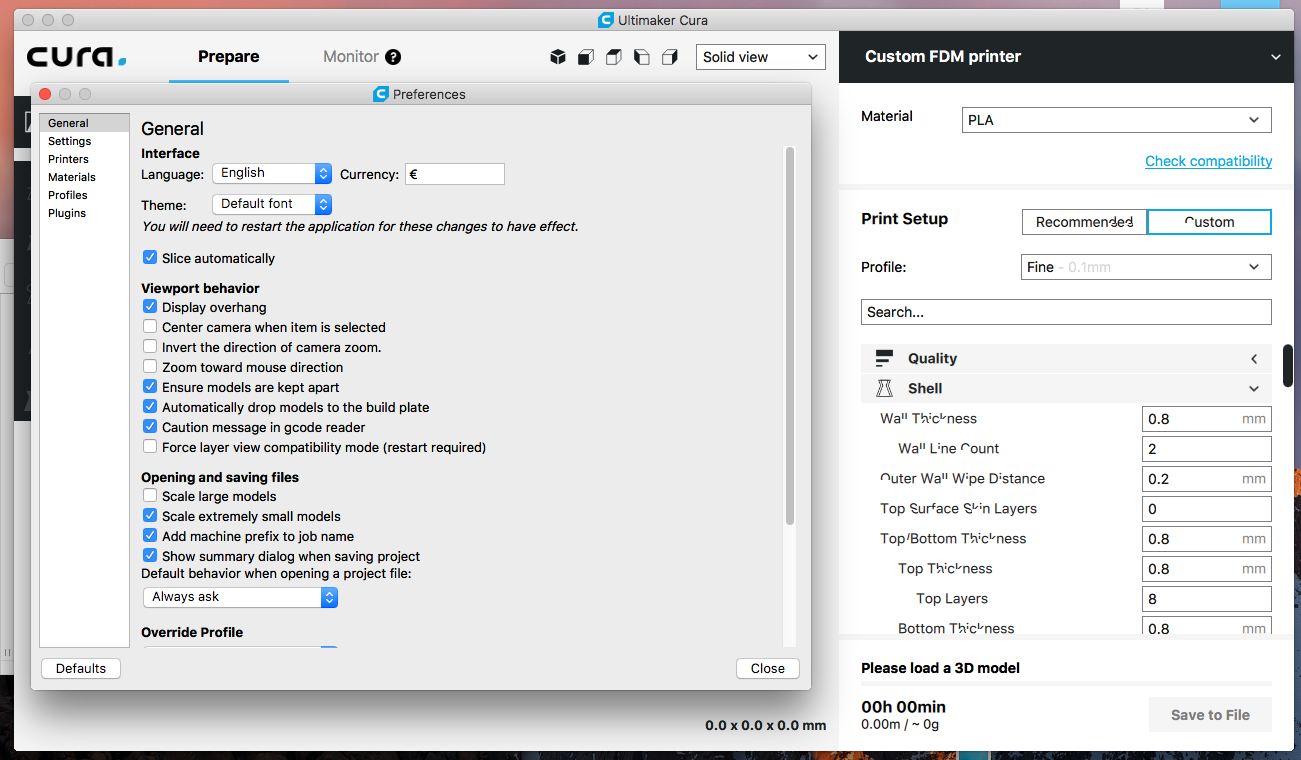Select Profiles in Preferences sidebar
The image size is (1301, 760).
(84, 195)
